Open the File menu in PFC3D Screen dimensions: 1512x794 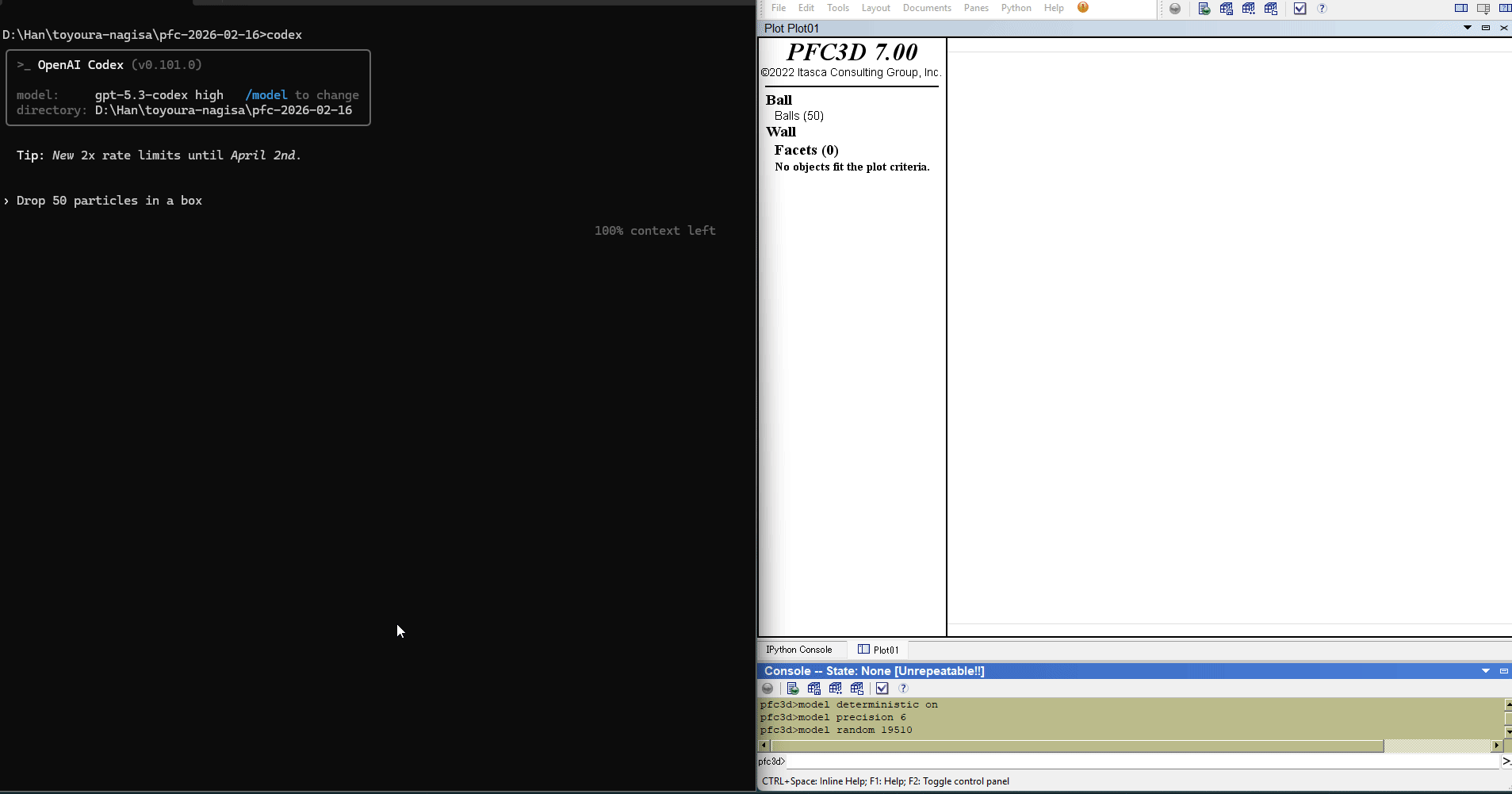(x=779, y=8)
